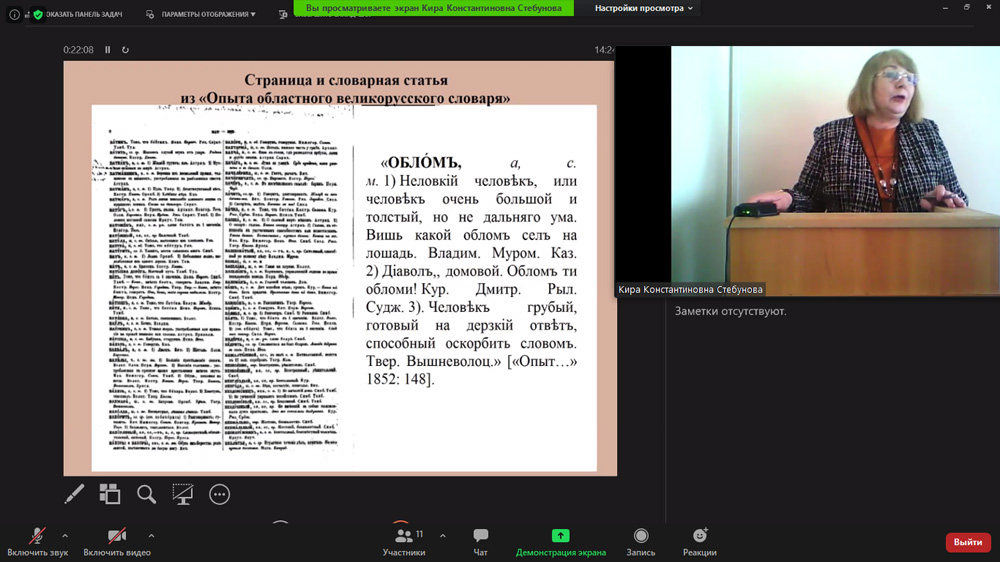The image size is (1000, 562).
Task: Start recording with Запись button
Action: 641,542
